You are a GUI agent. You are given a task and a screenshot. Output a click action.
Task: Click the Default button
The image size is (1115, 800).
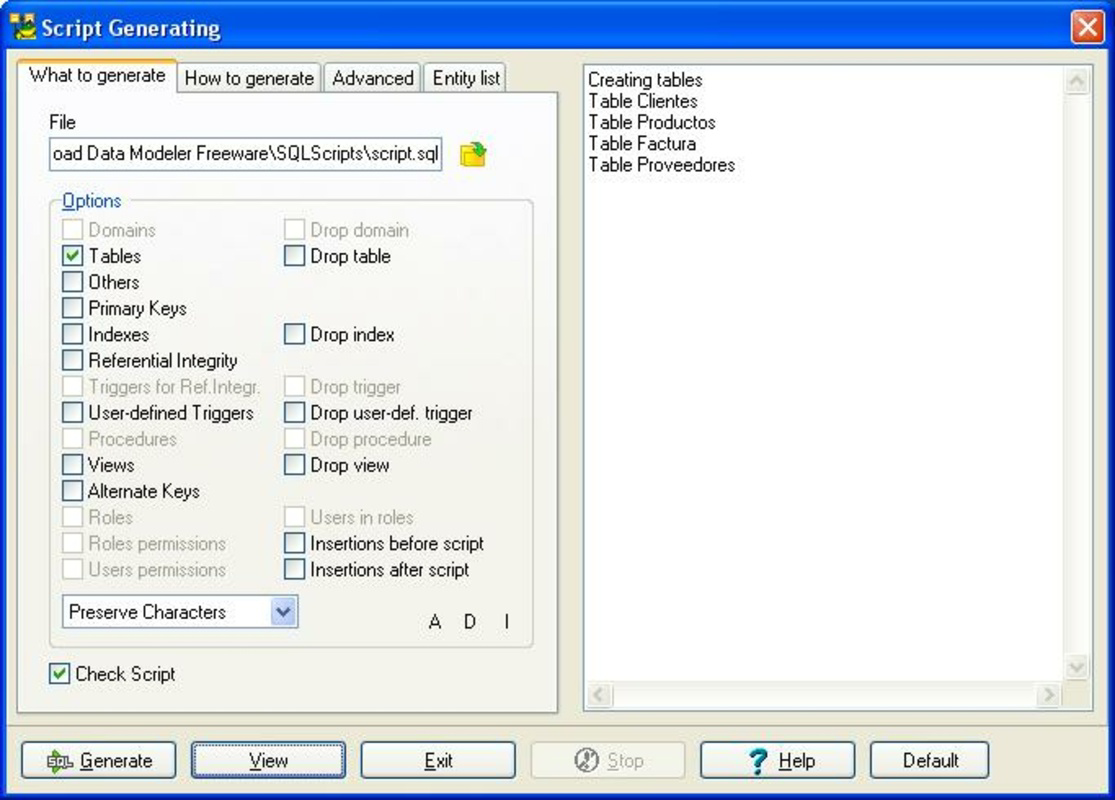(929, 761)
